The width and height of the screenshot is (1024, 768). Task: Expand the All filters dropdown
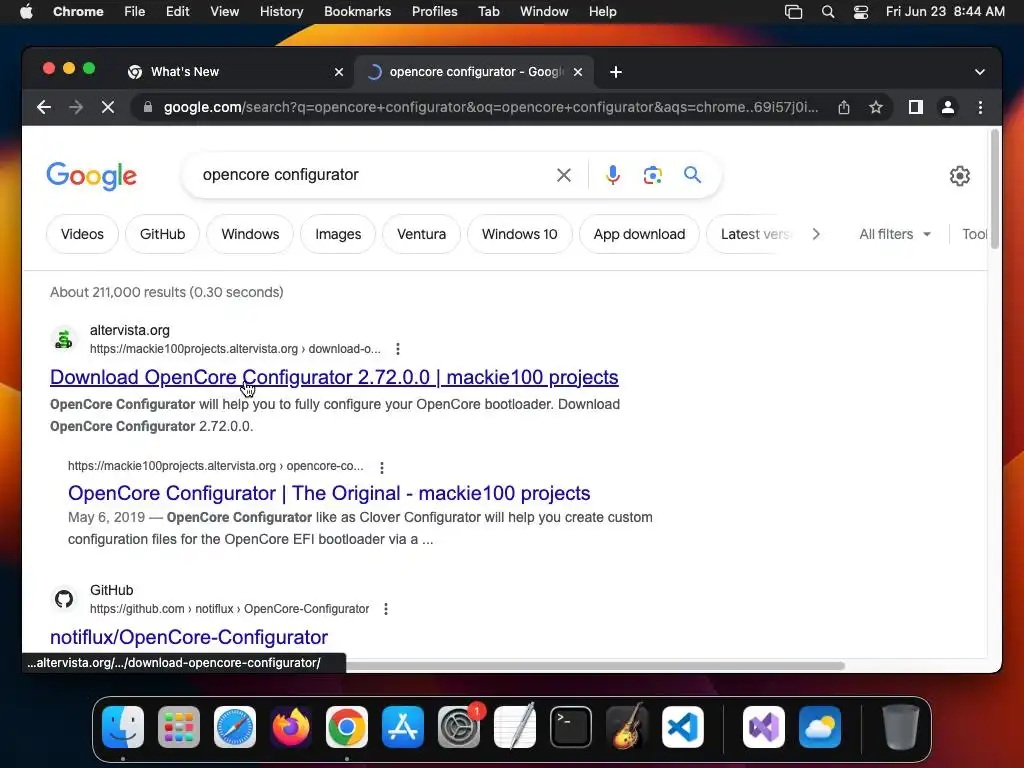(895, 234)
